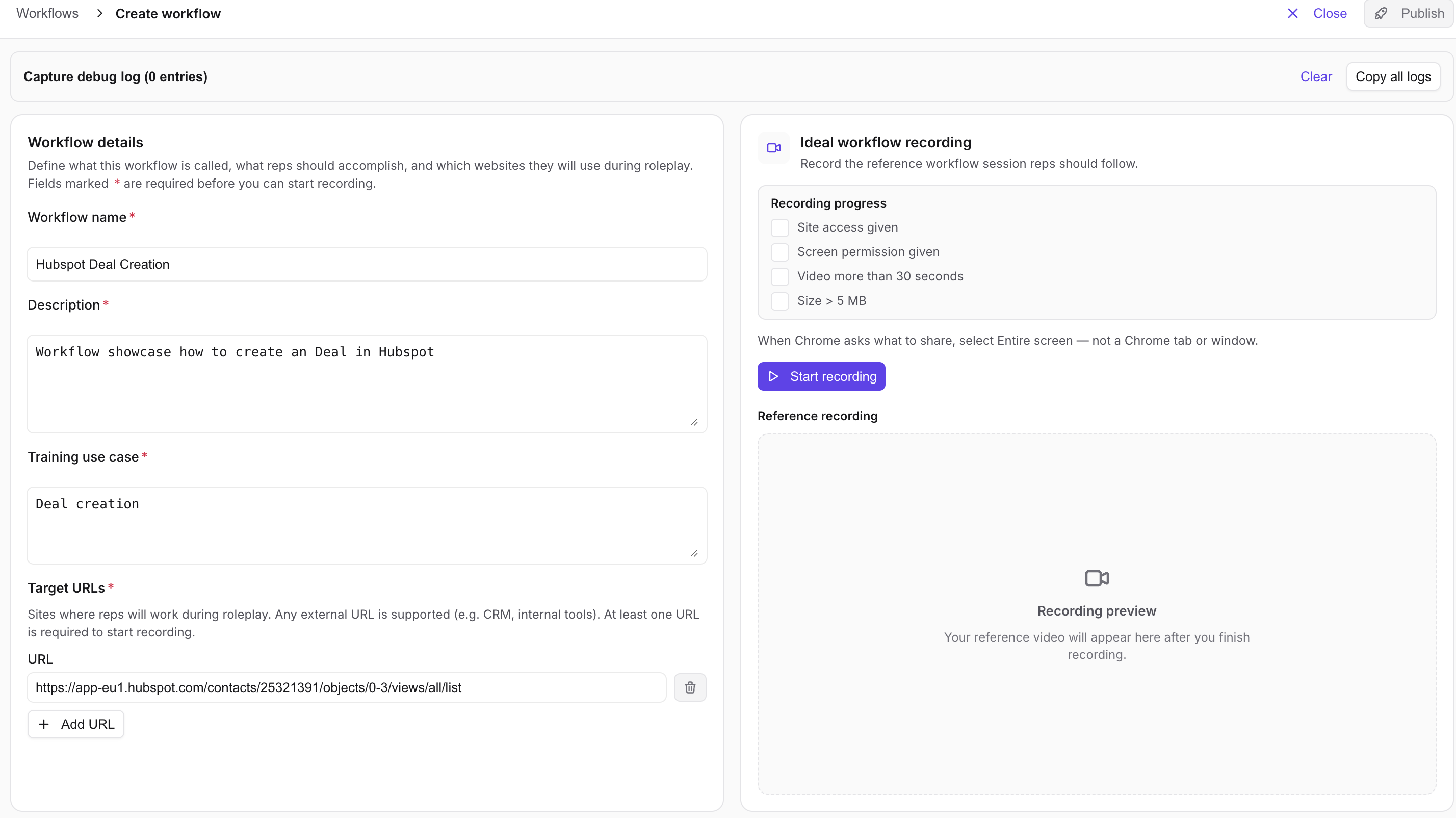Screen dimensions: 1456x818
Task: Click the Recording preview text
Action: tap(1097, 611)
